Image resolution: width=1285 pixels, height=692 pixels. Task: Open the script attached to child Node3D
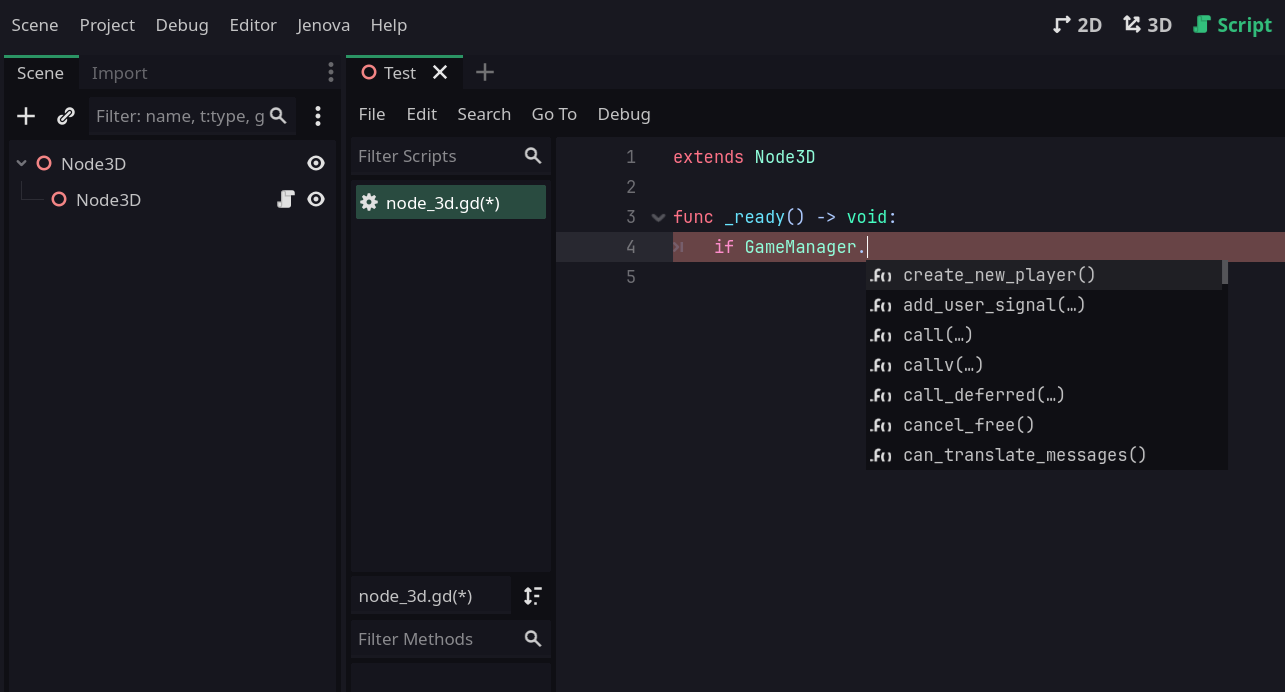coord(286,199)
